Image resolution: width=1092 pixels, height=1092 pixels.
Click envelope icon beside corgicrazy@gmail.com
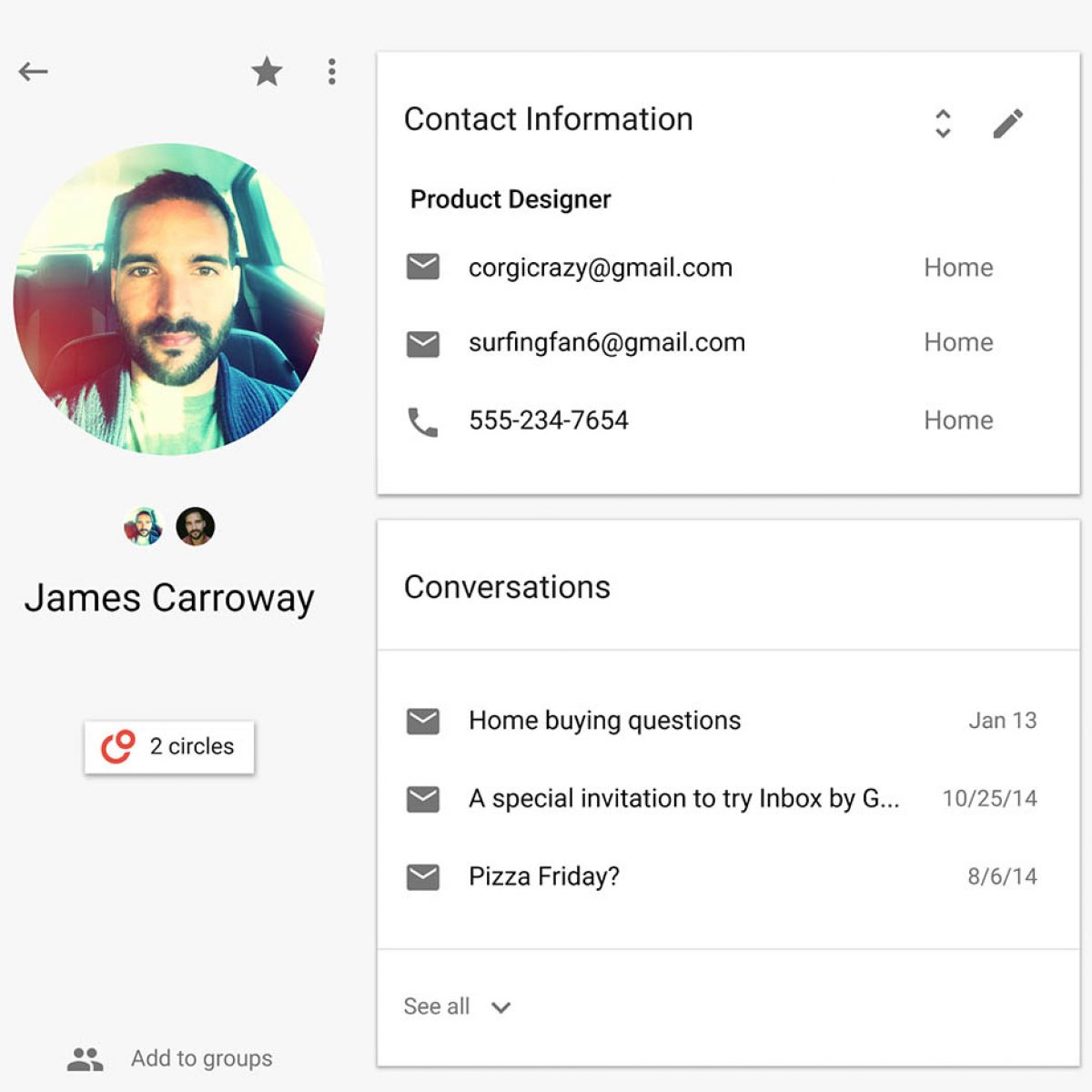(x=423, y=267)
